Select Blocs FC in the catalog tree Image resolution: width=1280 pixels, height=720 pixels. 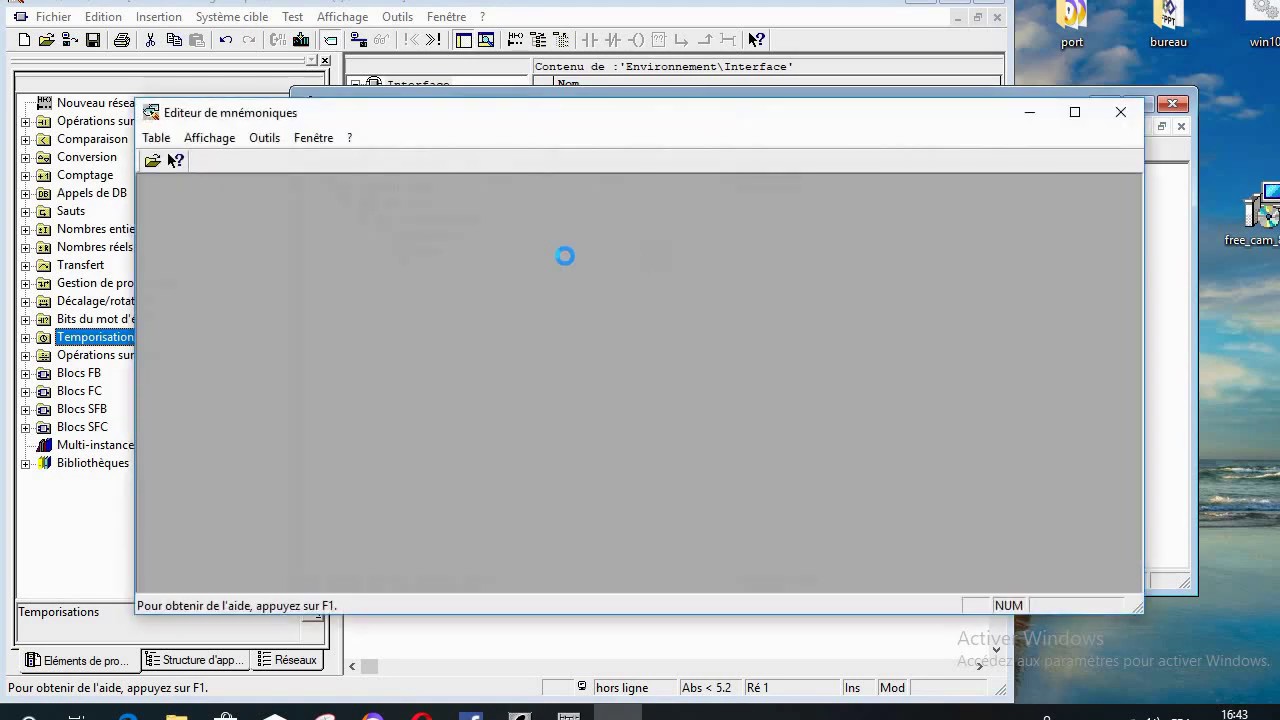click(79, 391)
